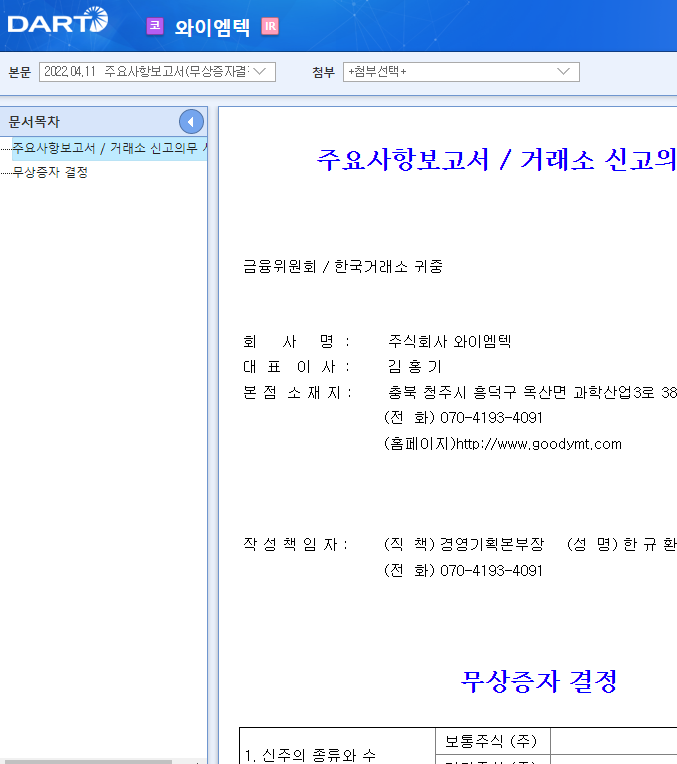Click table cell 1. 신주의 종류와 수
677x764 pixels.
(337, 746)
